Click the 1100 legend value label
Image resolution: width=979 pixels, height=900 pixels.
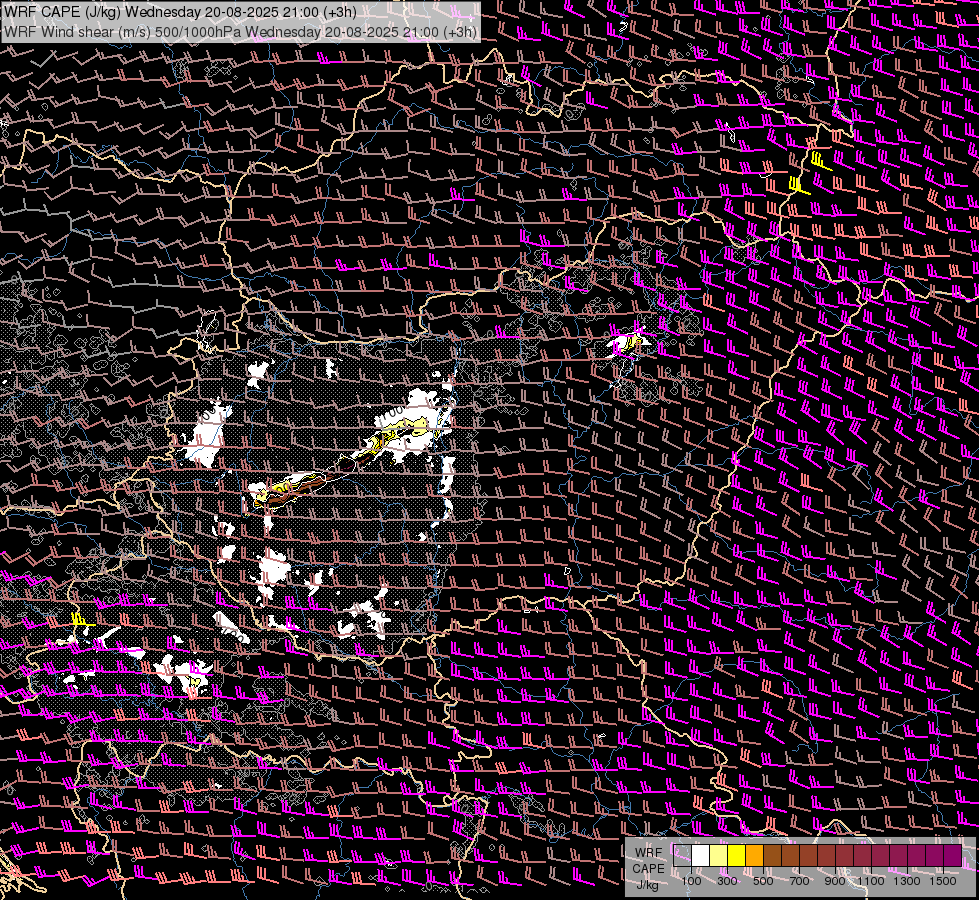click(870, 881)
